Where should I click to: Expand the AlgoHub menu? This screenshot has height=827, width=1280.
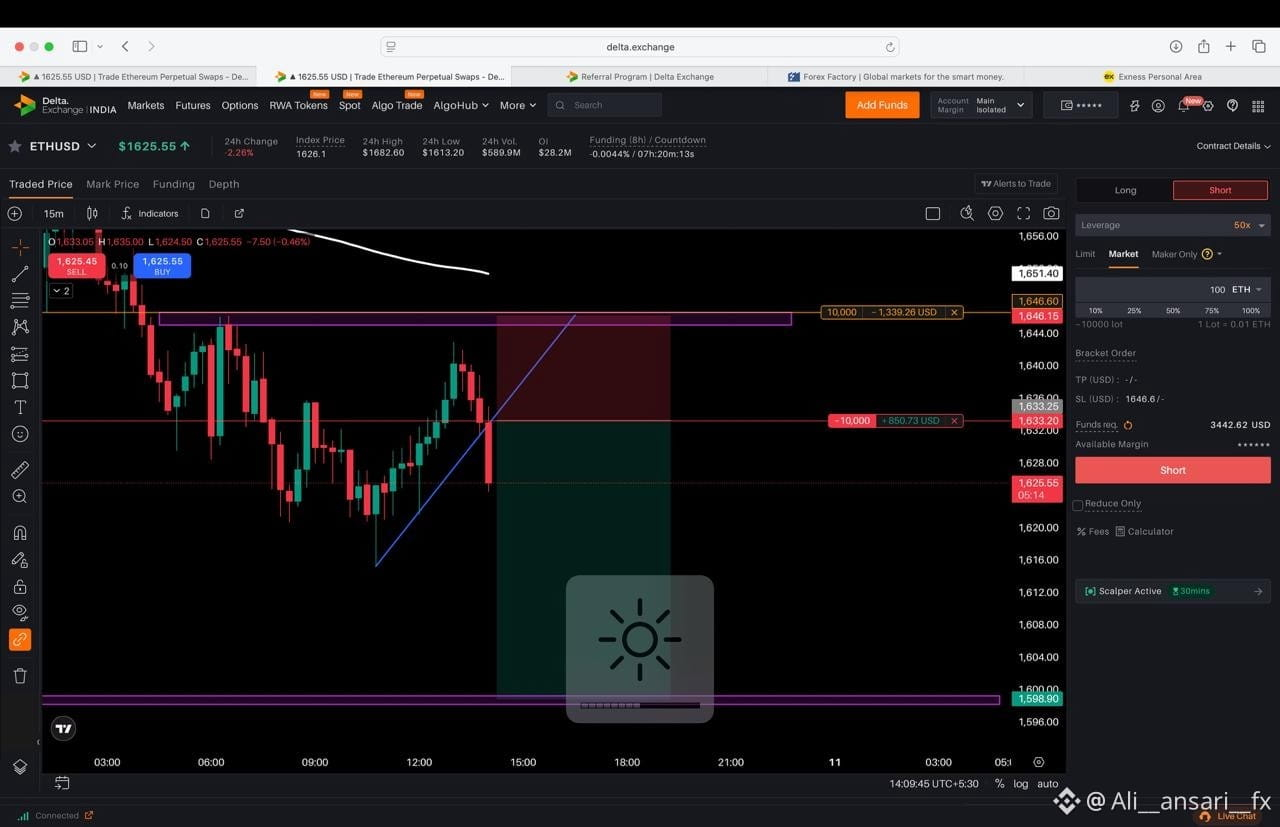[461, 105]
